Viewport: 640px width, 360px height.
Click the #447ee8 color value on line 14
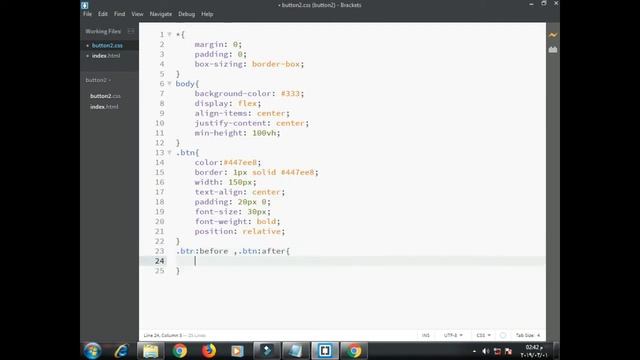click(x=240, y=162)
